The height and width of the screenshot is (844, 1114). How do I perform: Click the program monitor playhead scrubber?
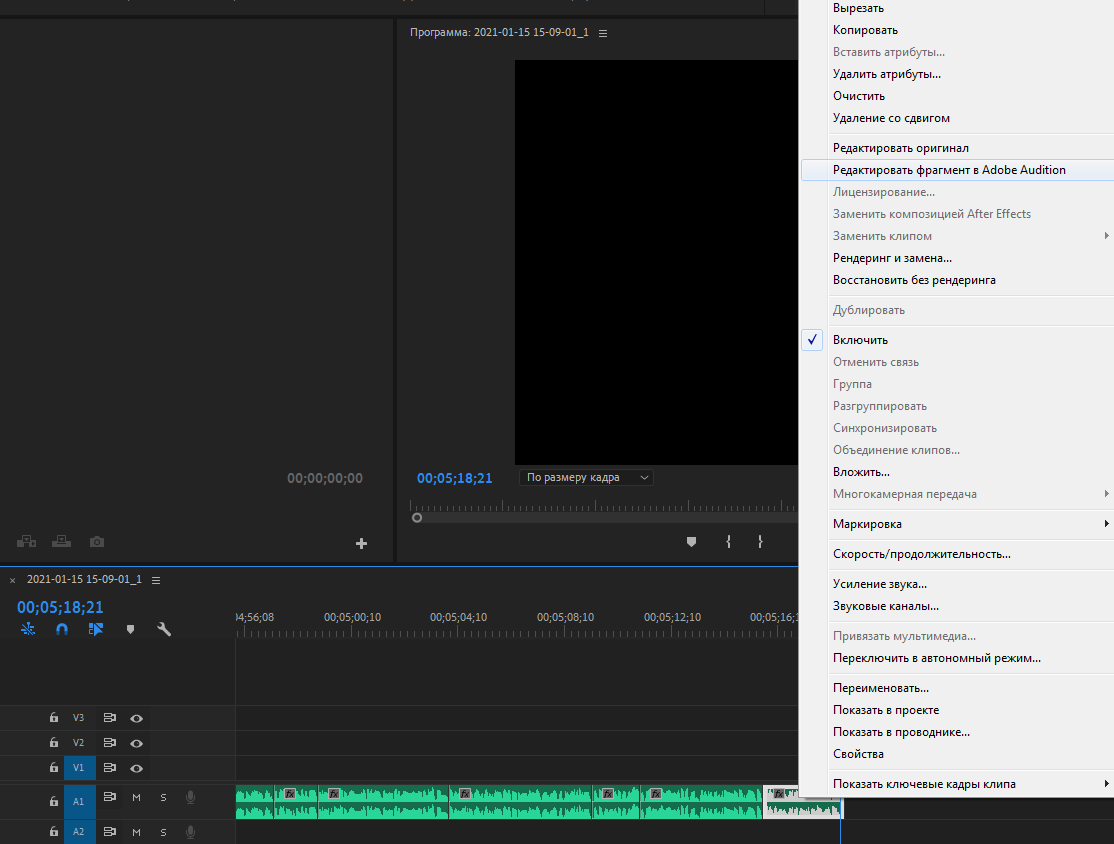(417, 517)
